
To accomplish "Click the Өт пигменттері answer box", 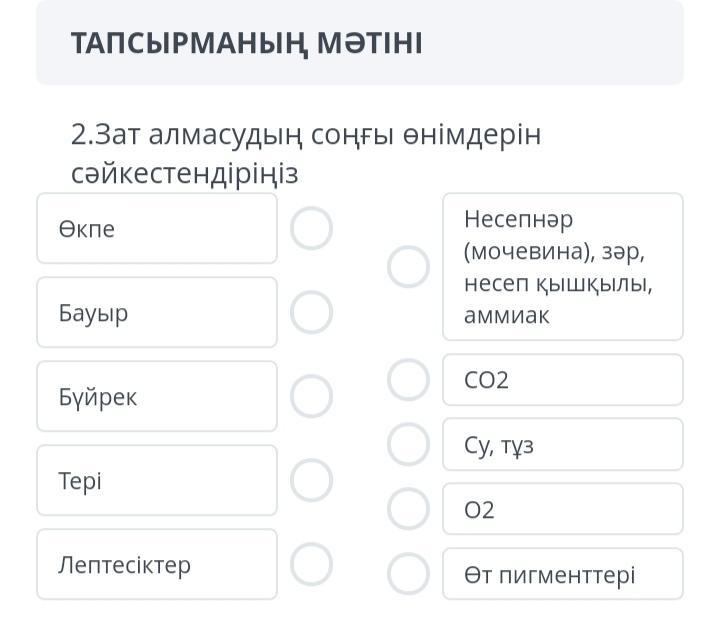I will click(x=562, y=574).
